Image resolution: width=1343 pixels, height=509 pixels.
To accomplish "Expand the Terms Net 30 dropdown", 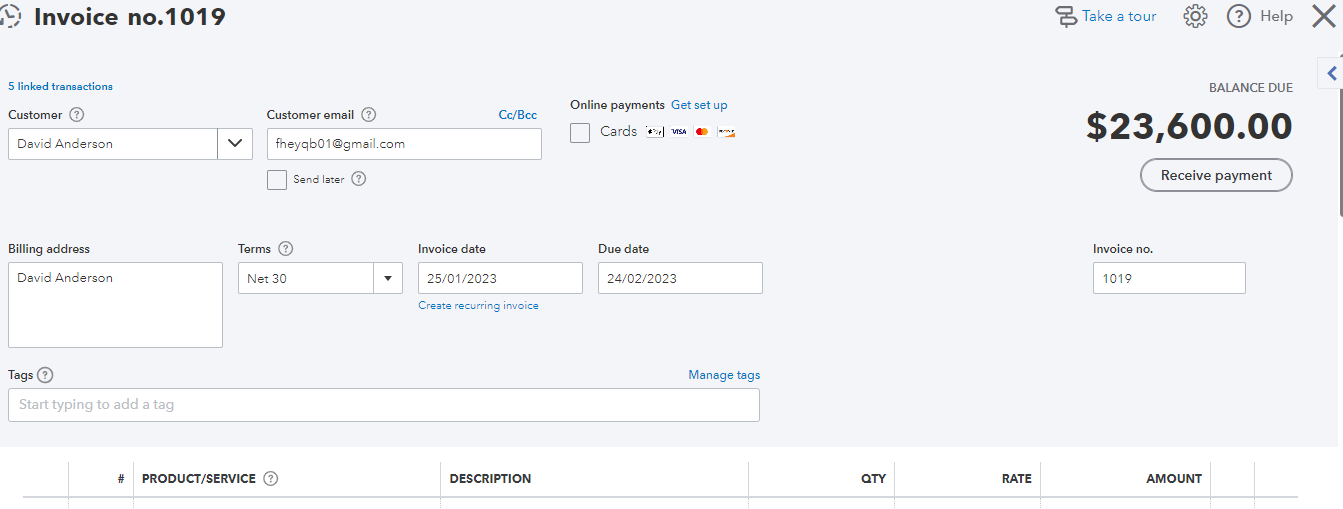I will (x=388, y=279).
